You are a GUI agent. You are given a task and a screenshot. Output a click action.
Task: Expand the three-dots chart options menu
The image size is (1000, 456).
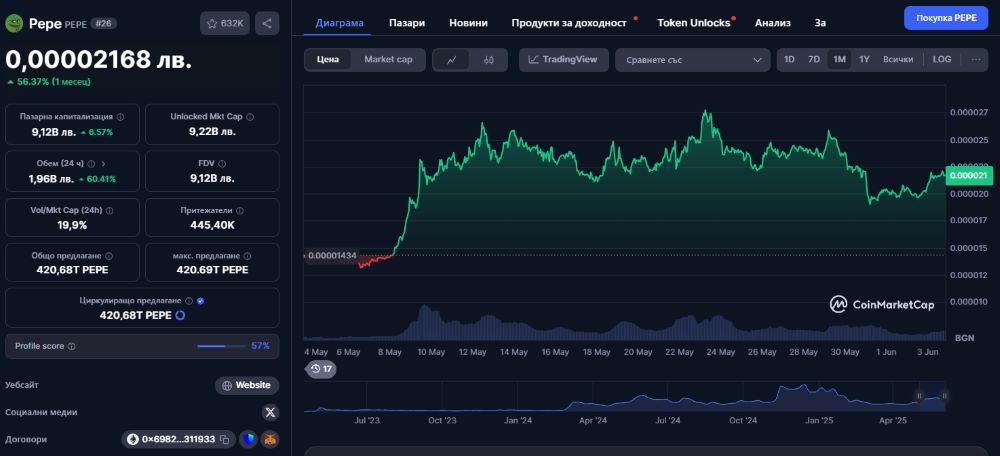976,60
